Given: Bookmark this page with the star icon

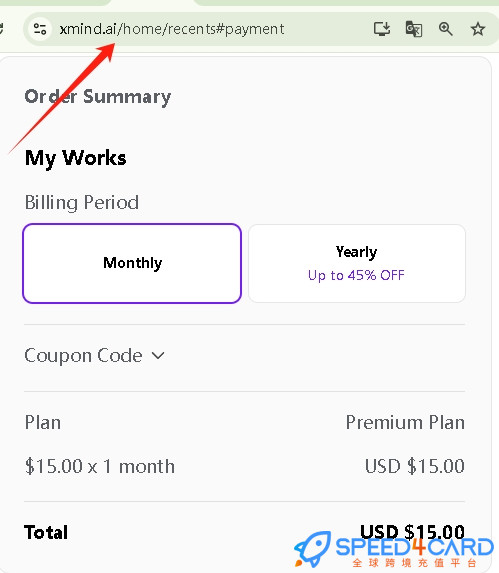Looking at the screenshot, I should (x=477, y=29).
